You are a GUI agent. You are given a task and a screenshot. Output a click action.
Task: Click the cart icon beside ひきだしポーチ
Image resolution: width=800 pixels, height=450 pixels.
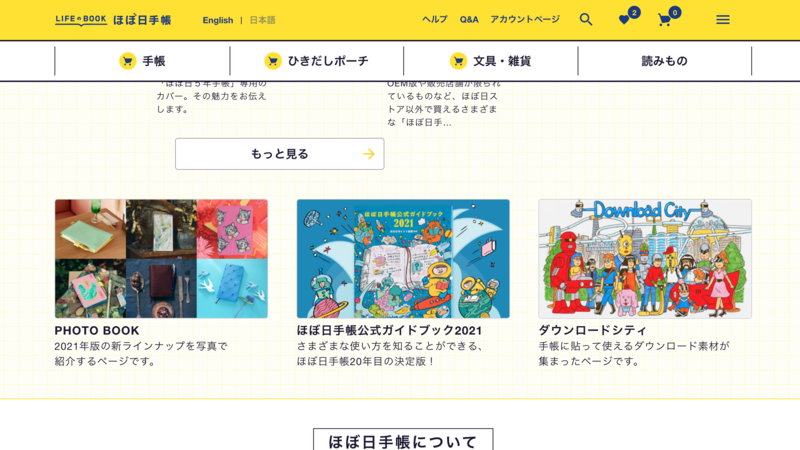273,61
